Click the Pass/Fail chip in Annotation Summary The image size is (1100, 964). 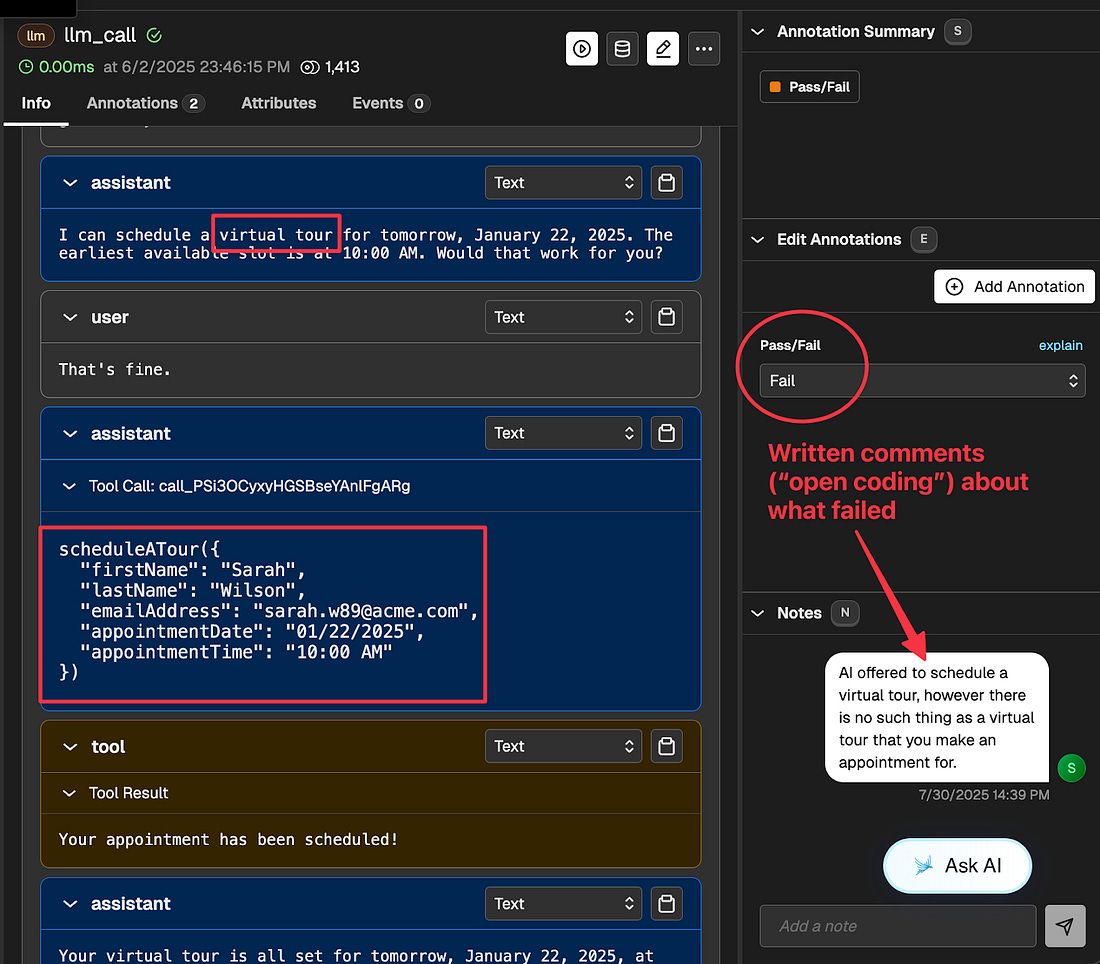coord(810,86)
